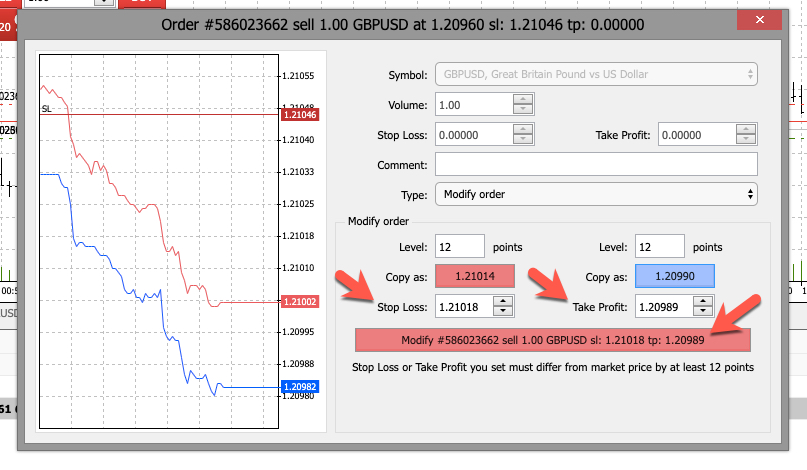
Task: Click the SL 1.21046 price marker on chart
Action: (x=299, y=115)
